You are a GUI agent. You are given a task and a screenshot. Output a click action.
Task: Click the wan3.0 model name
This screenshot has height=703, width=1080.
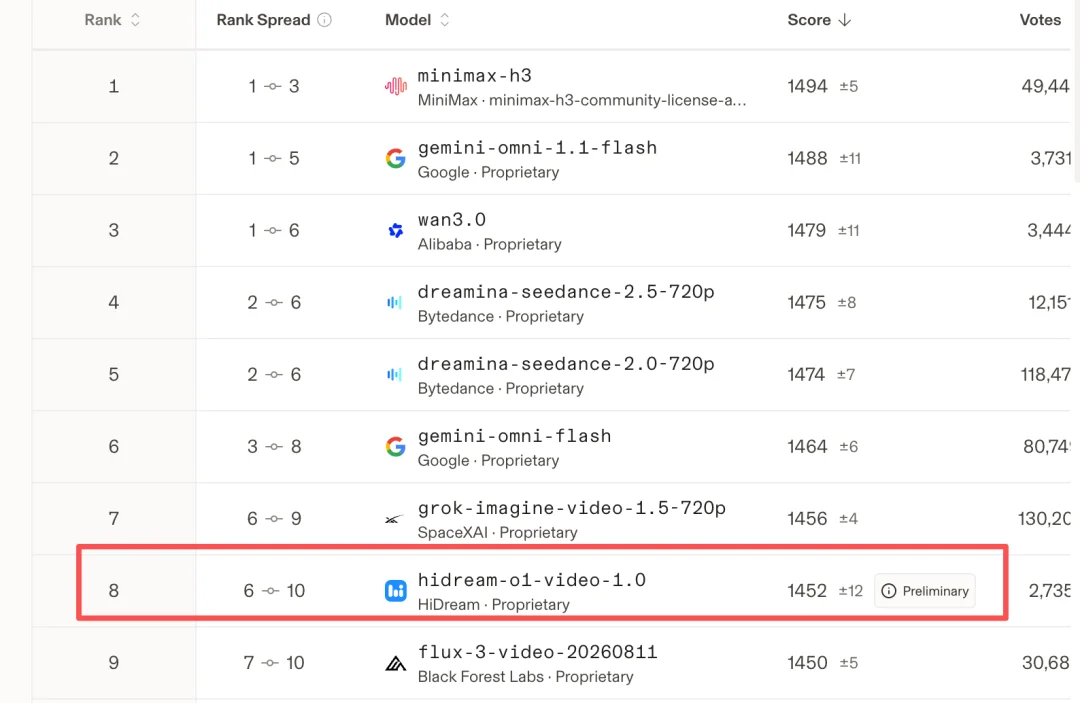pos(452,220)
